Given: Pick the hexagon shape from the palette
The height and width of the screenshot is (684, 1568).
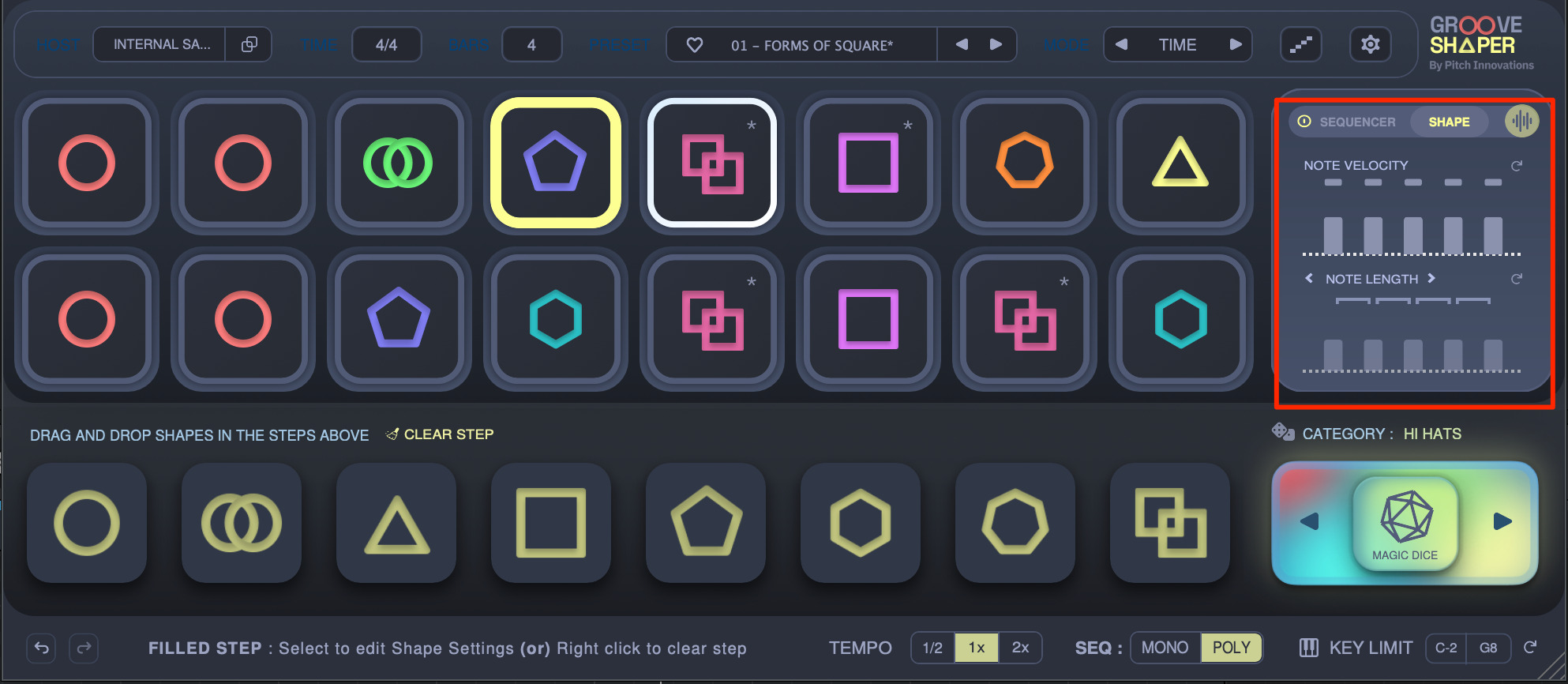Looking at the screenshot, I should [x=861, y=523].
